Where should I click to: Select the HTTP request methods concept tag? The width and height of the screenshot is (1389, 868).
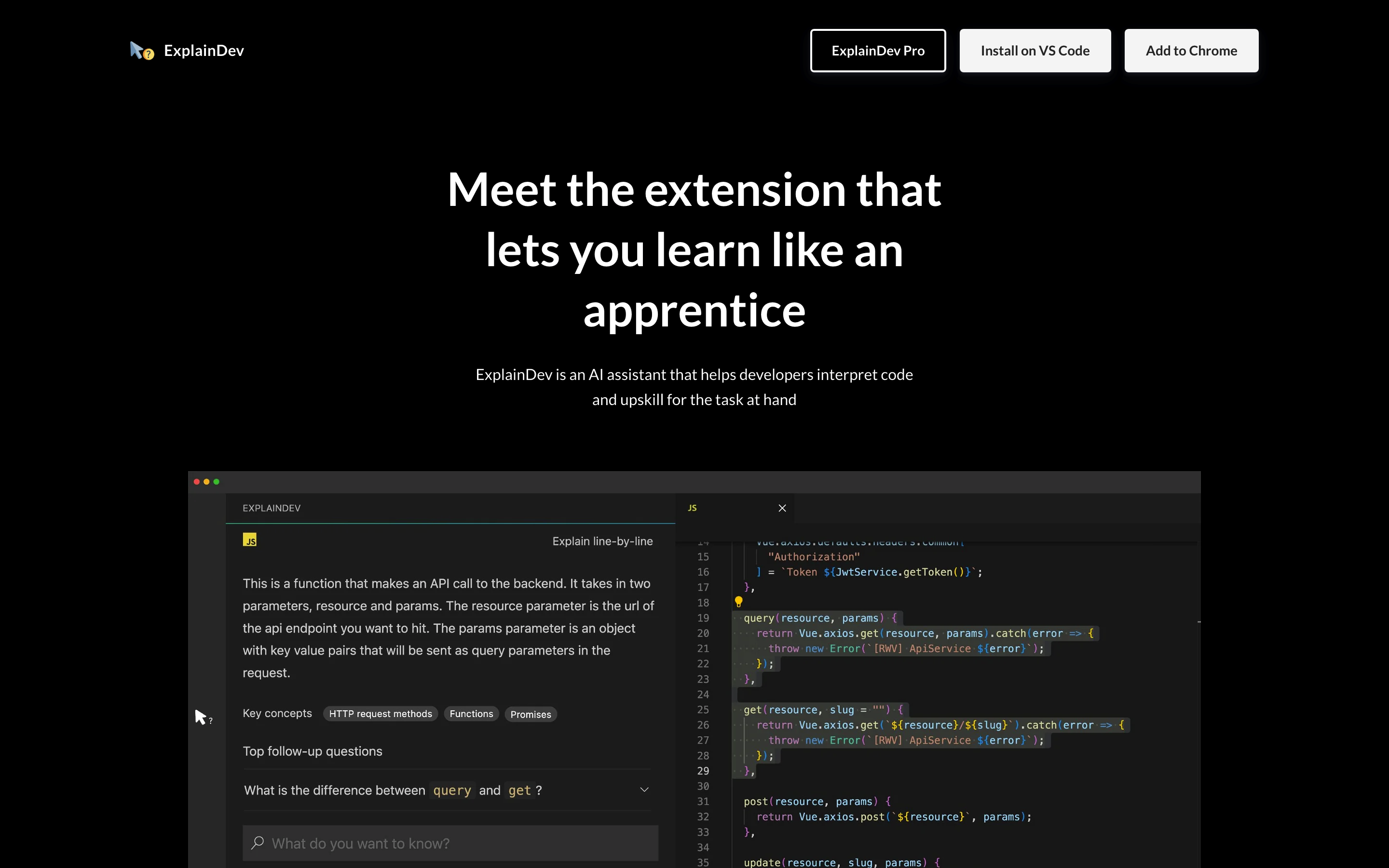point(381,714)
